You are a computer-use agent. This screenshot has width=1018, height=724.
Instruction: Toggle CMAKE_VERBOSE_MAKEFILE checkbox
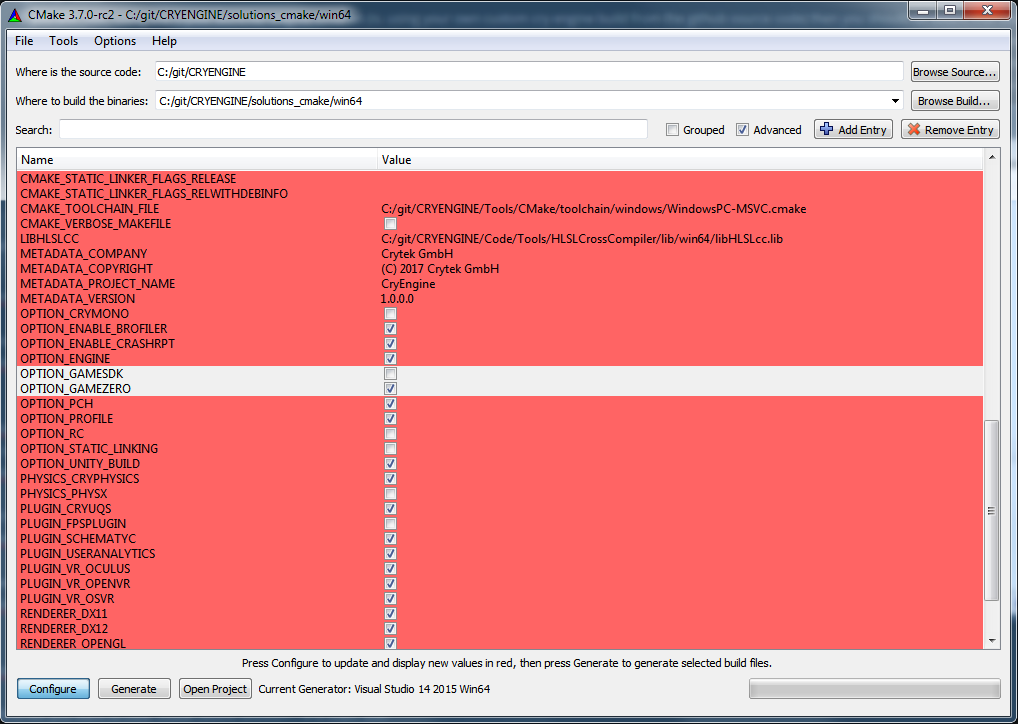click(x=390, y=224)
